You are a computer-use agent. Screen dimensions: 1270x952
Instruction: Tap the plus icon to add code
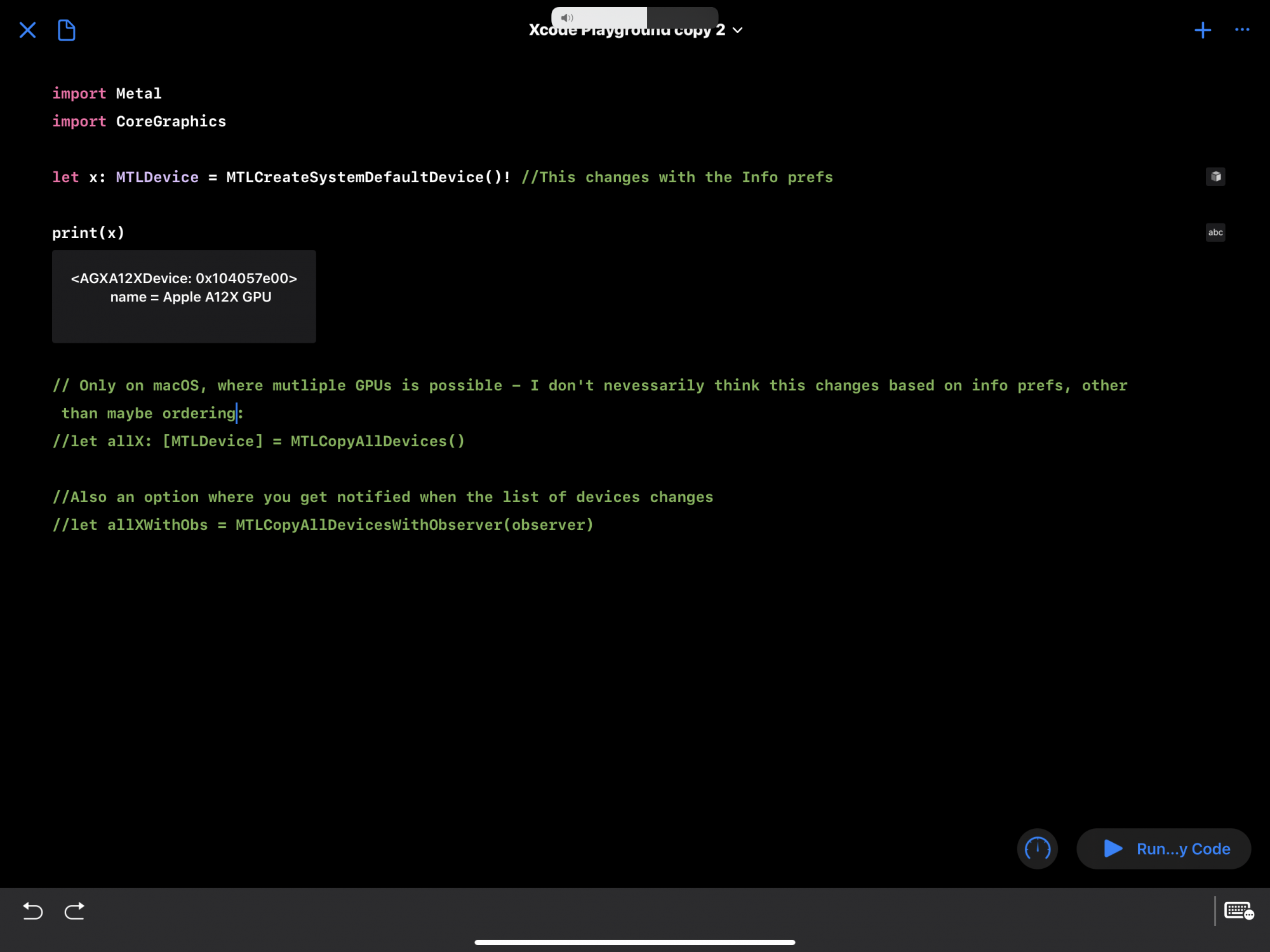[x=1202, y=30]
